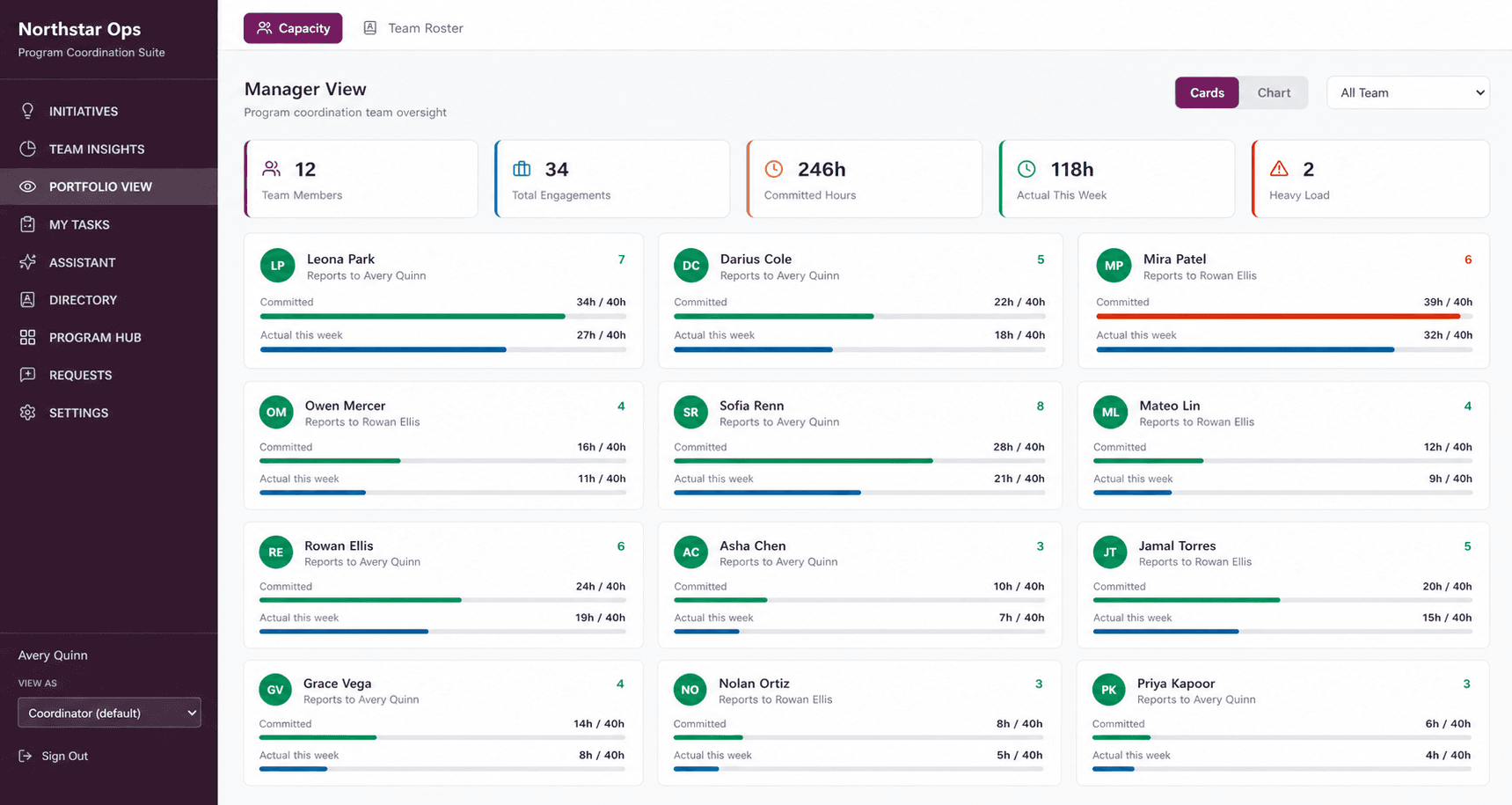The height and width of the screenshot is (805, 1512).
Task: Open the All Team filter dropdown
Action: coord(1408,92)
